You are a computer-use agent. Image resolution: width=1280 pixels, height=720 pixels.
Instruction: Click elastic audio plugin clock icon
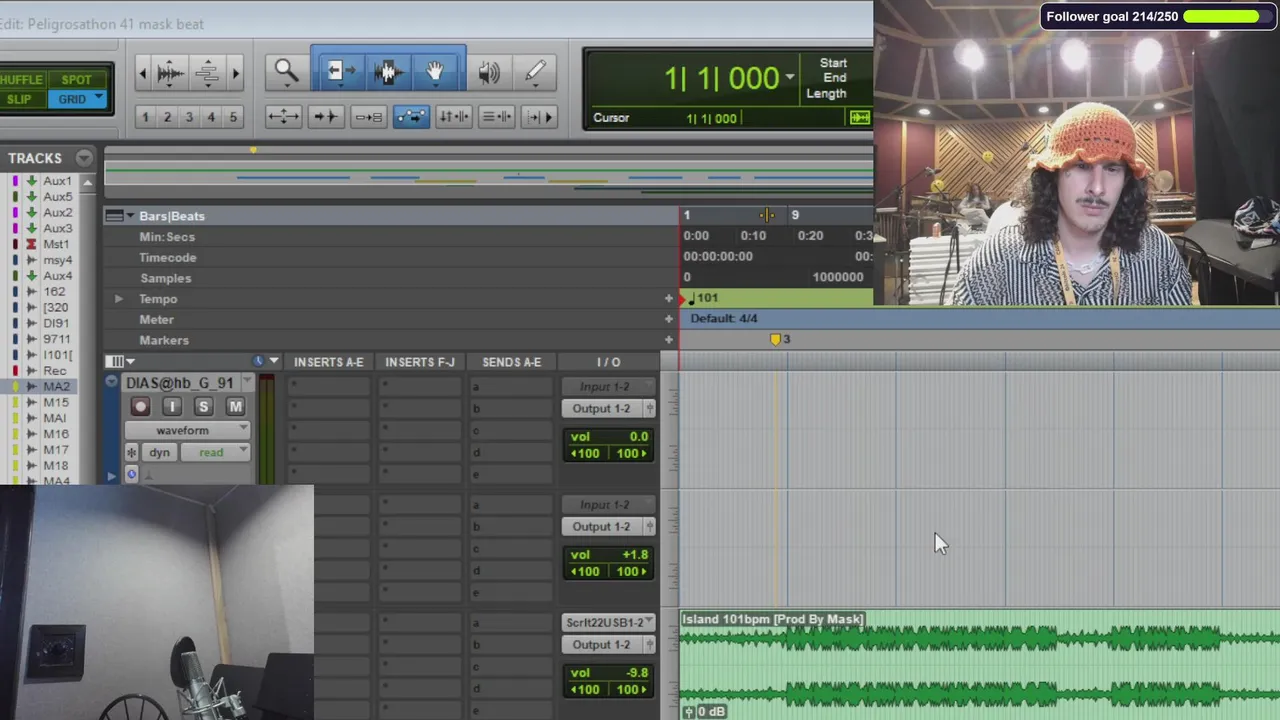(x=131, y=476)
